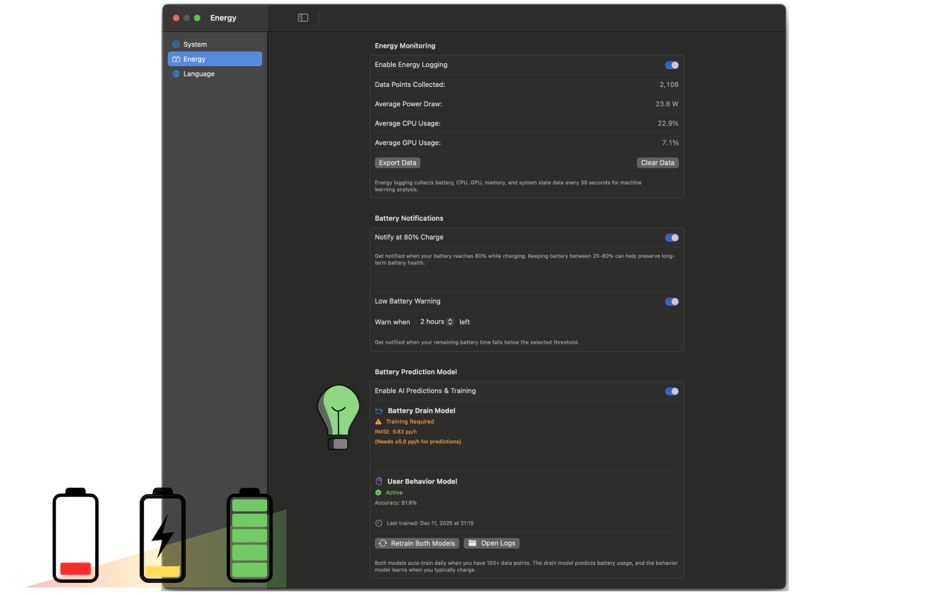
Task: Disable Low Battery Warning
Action: coord(671,301)
